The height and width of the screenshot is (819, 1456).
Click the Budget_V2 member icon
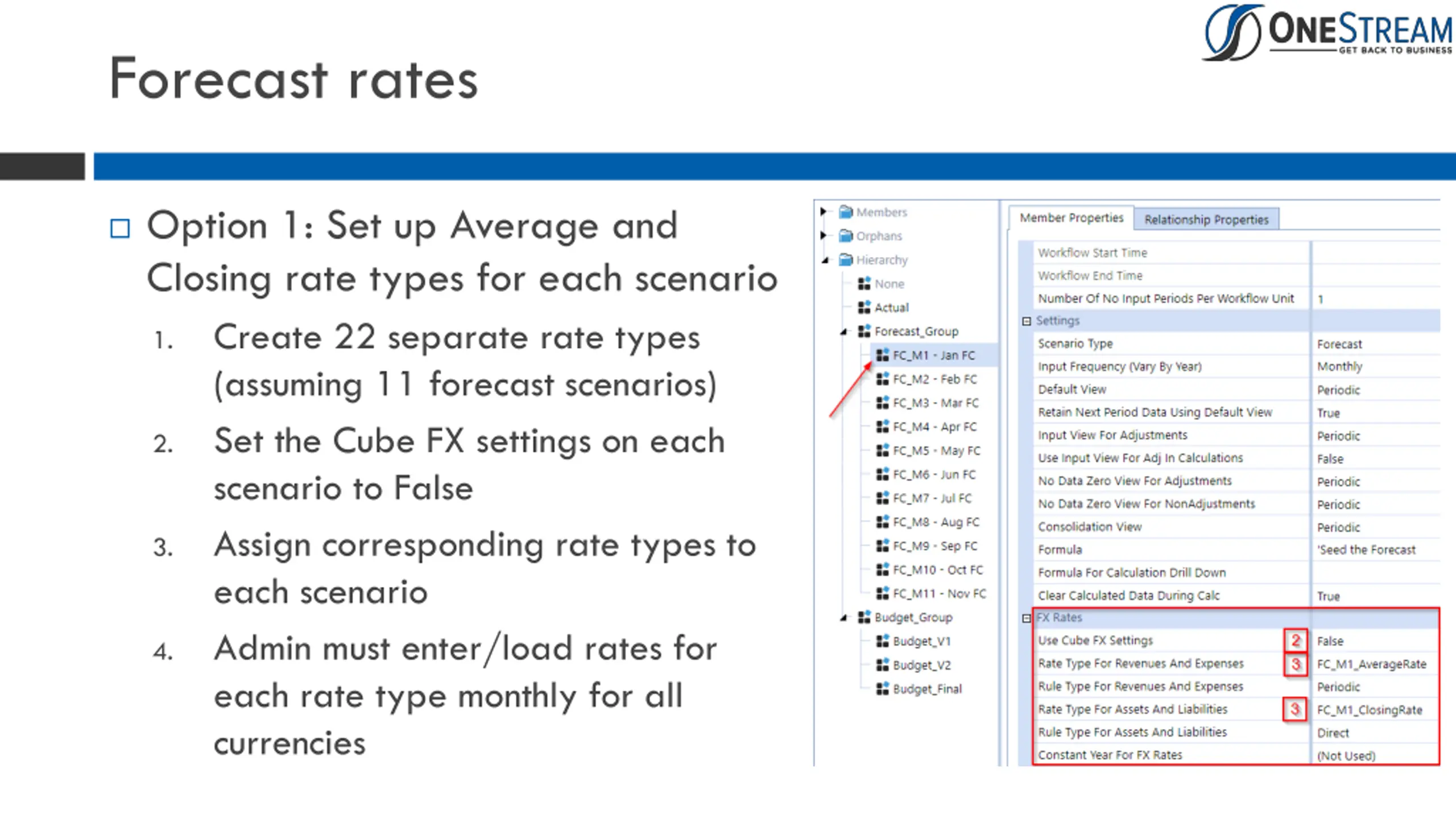pyautogui.click(x=883, y=665)
